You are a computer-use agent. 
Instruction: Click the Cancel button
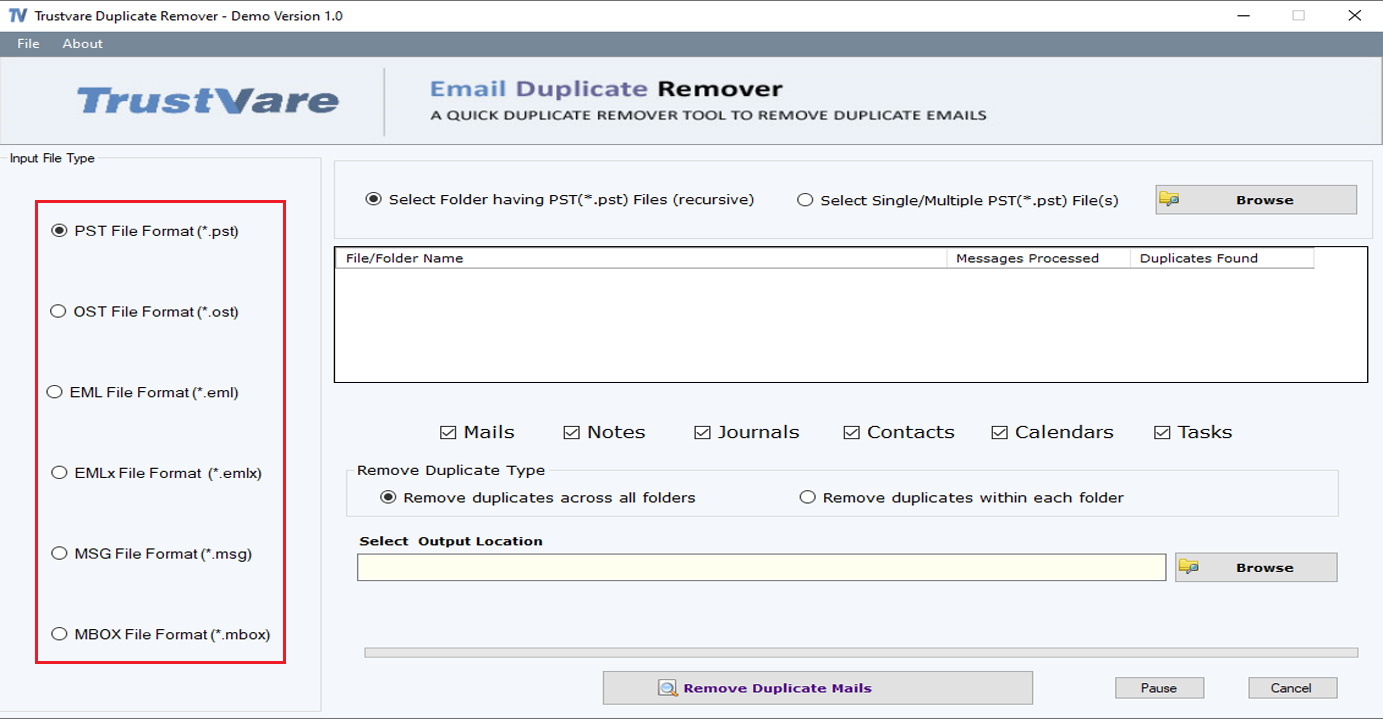(1291, 688)
